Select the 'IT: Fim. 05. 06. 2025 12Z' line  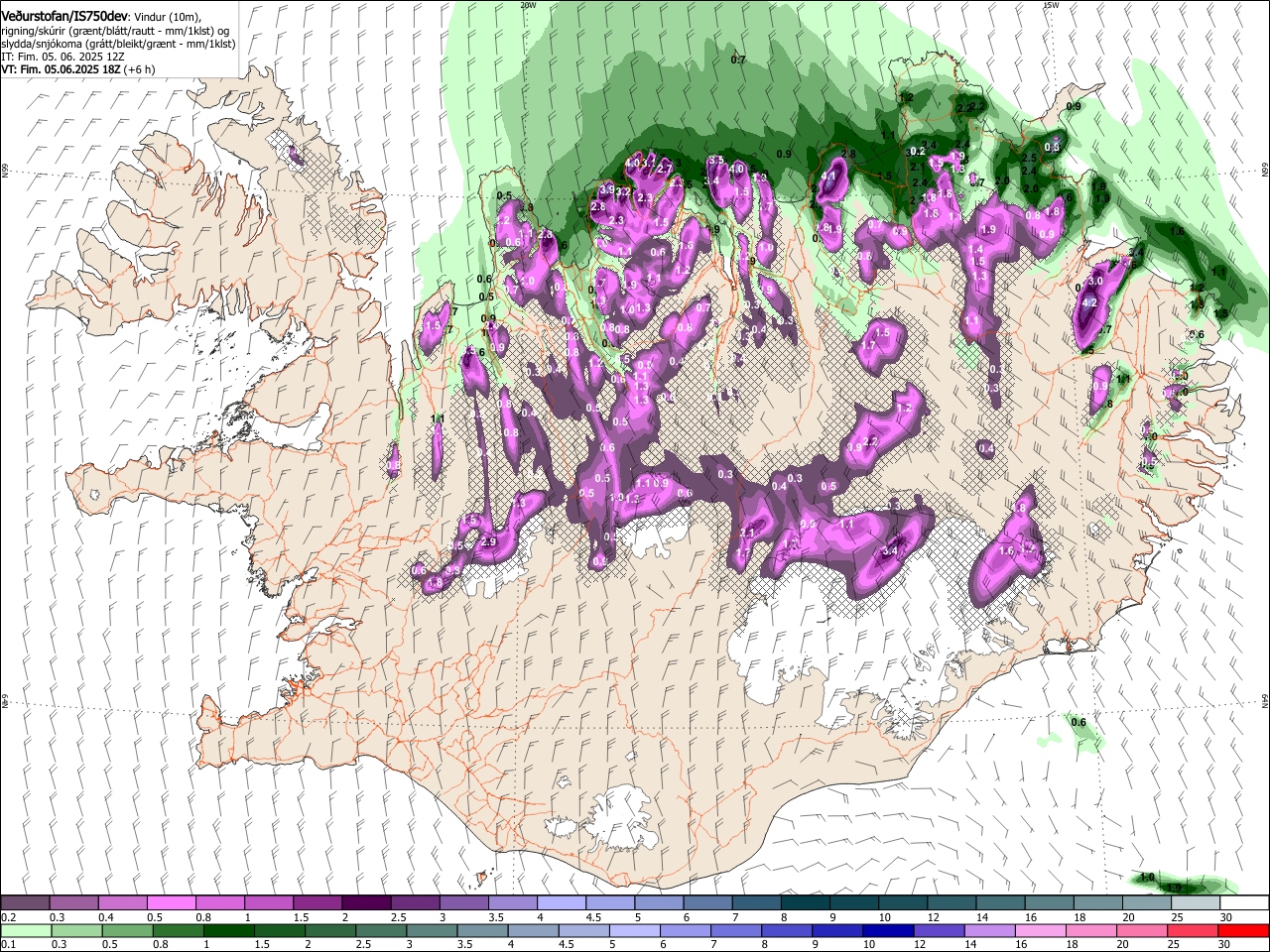coord(62,58)
